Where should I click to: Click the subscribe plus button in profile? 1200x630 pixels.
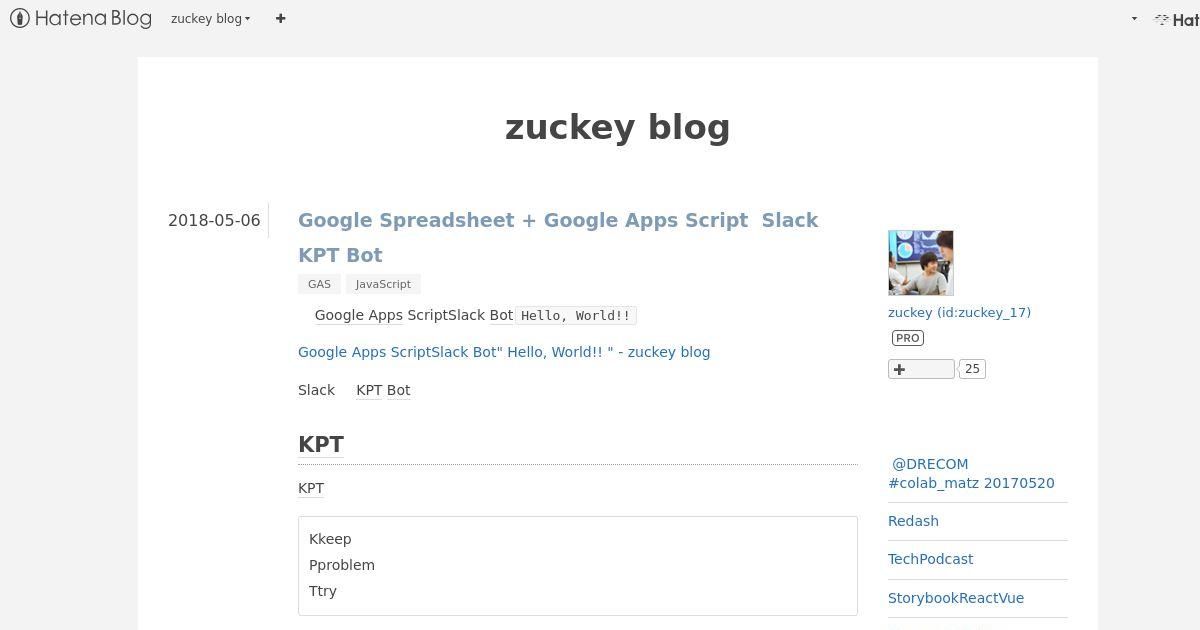(x=921, y=369)
